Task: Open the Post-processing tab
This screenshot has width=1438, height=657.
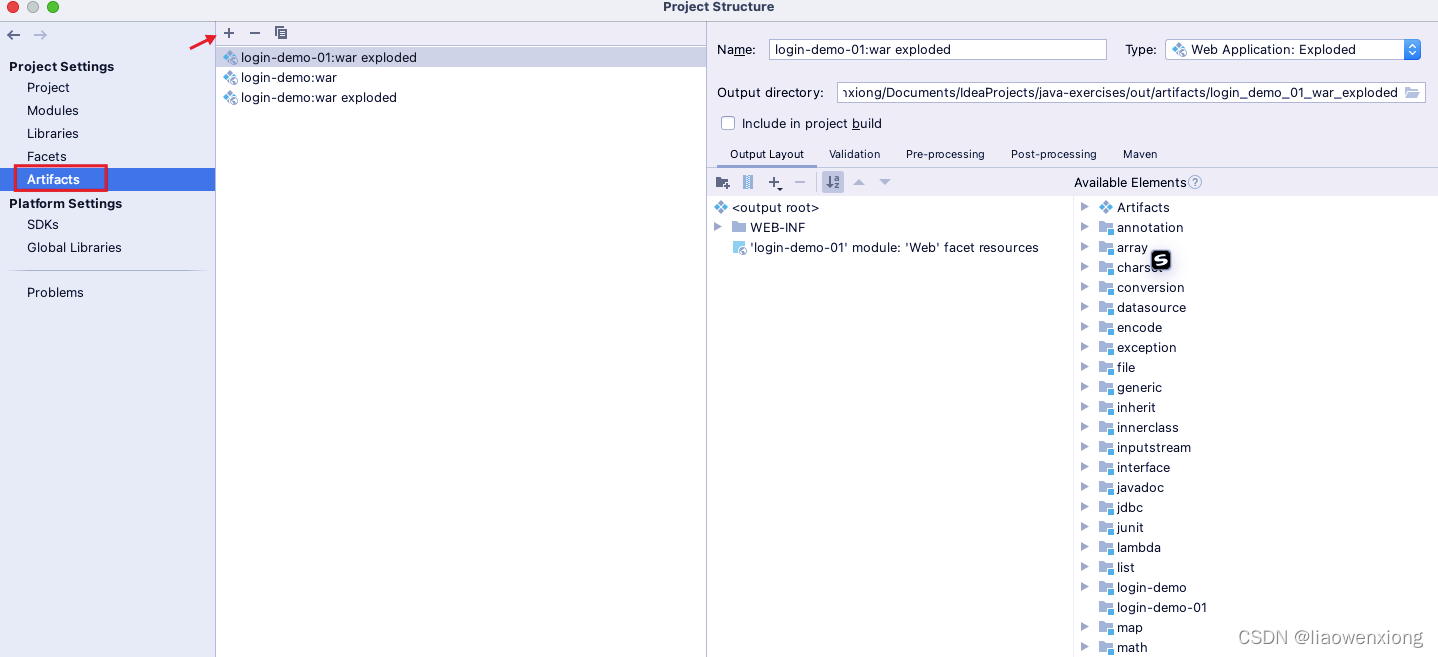Action: (x=1054, y=154)
